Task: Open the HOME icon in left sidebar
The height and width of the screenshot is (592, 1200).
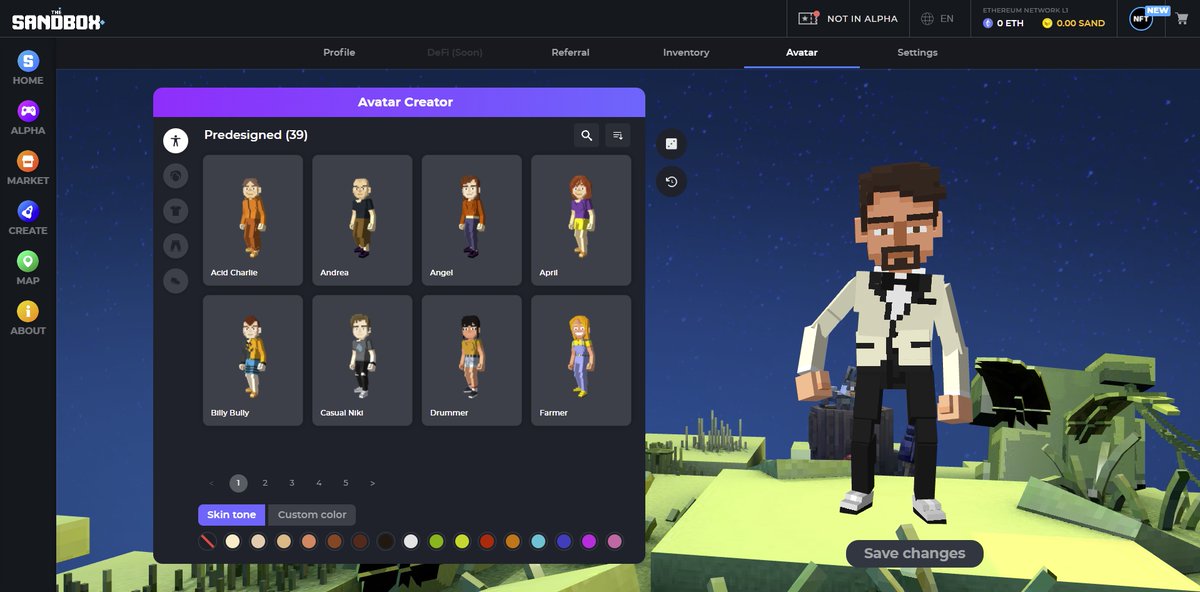Action: (x=28, y=61)
